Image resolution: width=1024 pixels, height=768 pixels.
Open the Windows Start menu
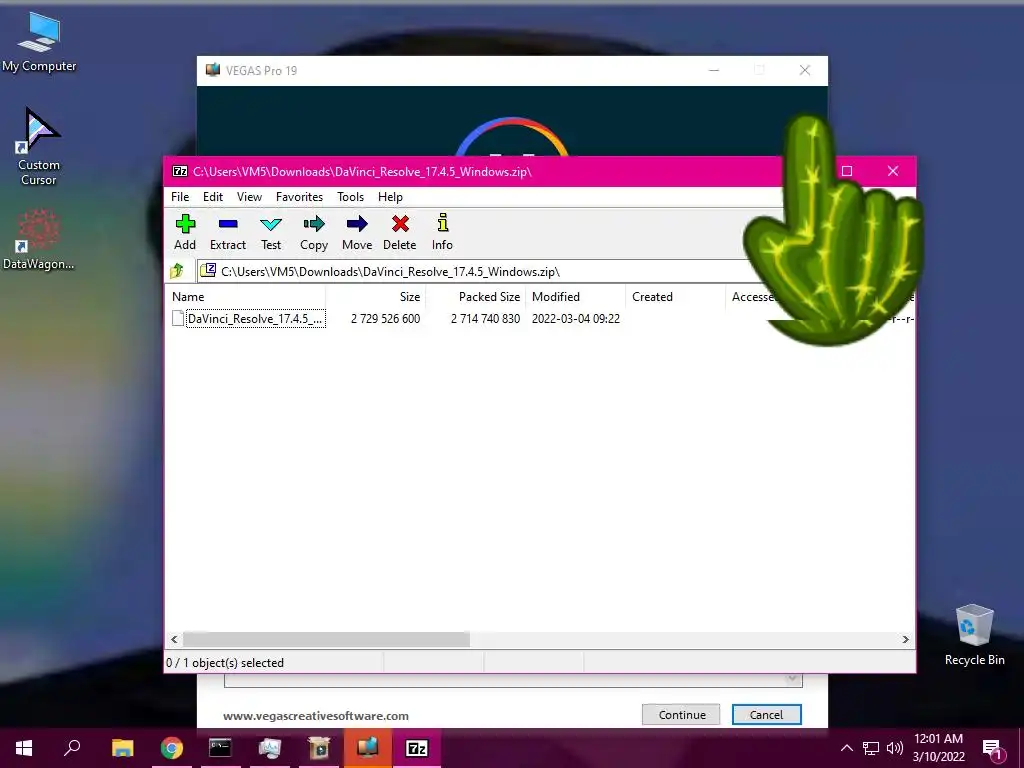[24, 748]
